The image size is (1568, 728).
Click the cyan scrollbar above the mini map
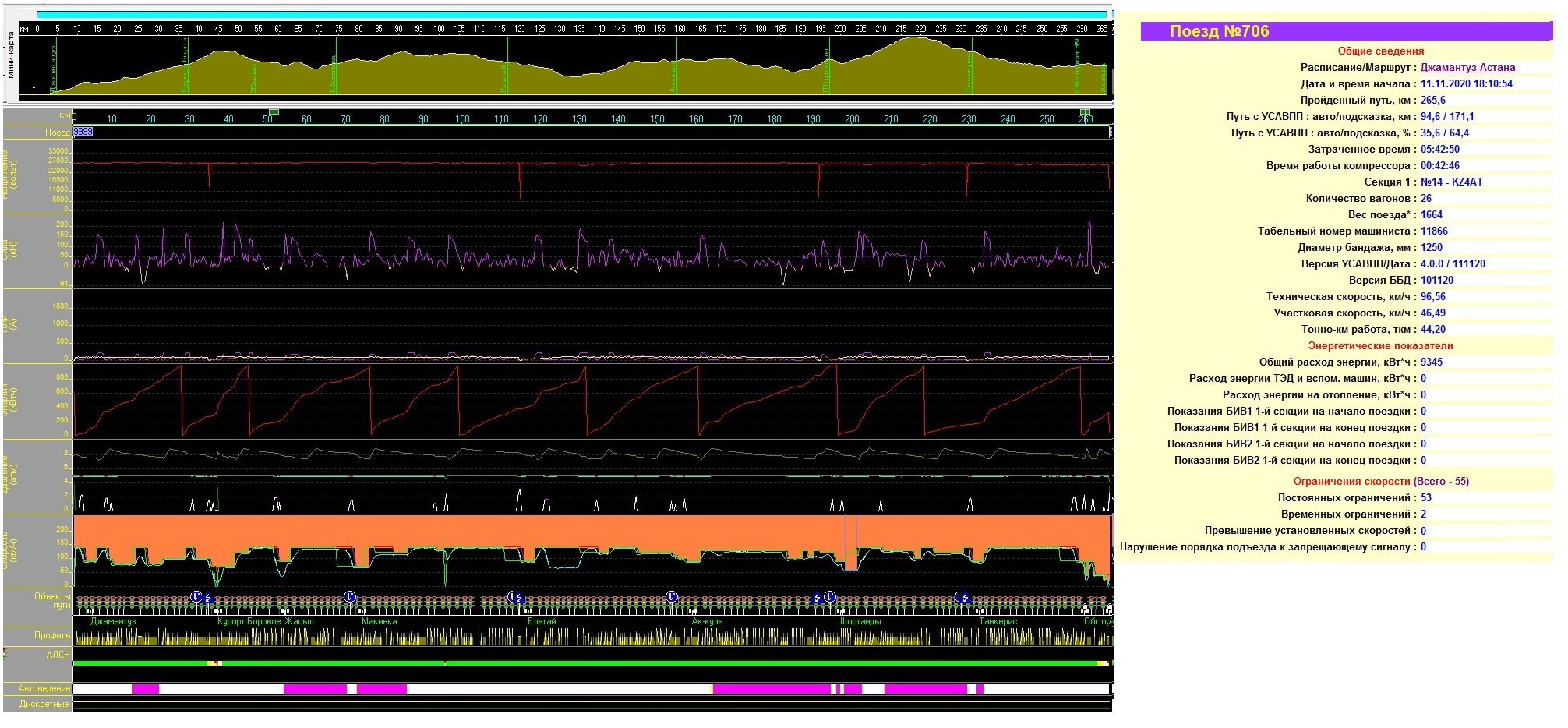(x=571, y=14)
